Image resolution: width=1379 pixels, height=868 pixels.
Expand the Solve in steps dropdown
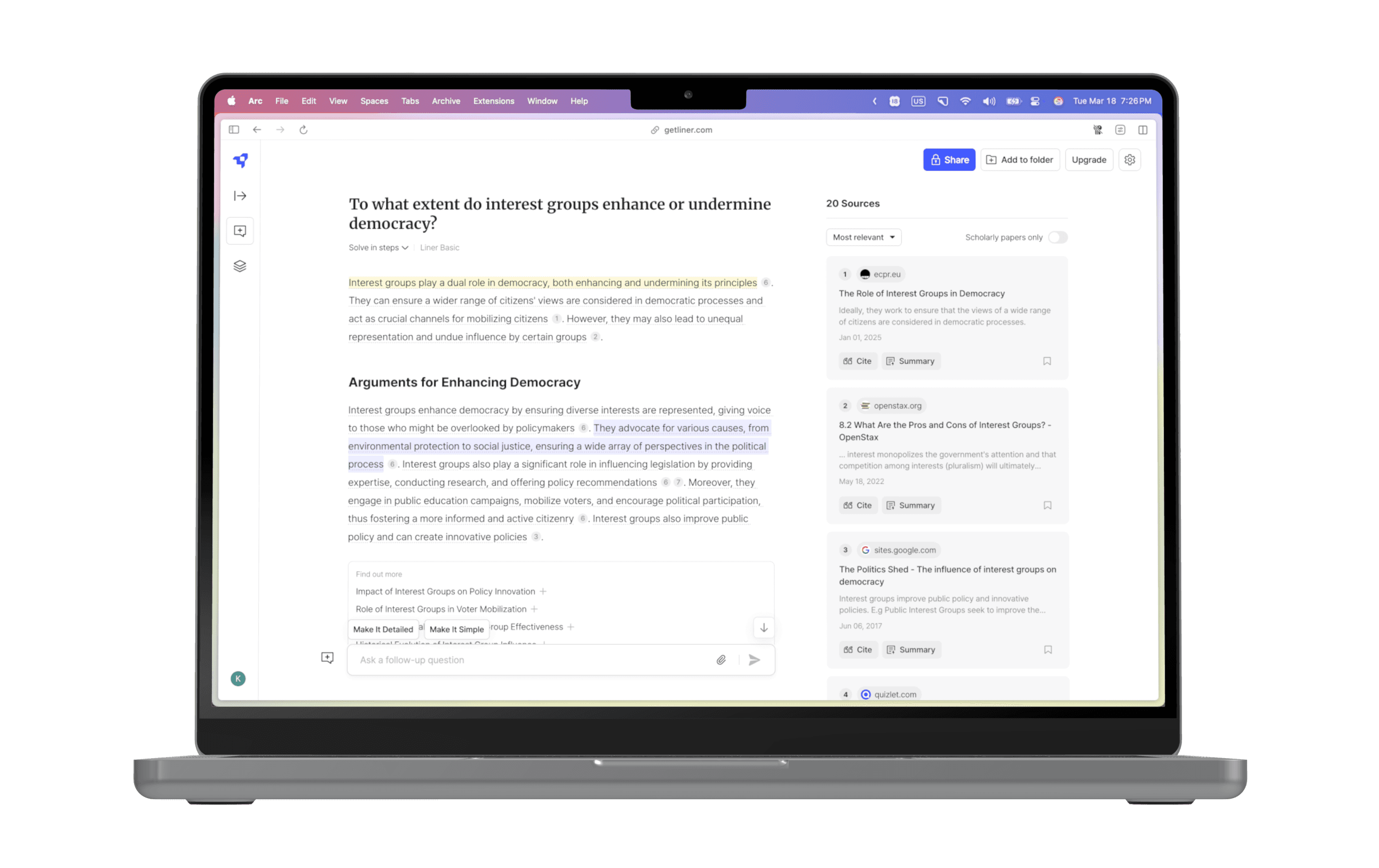pos(378,248)
